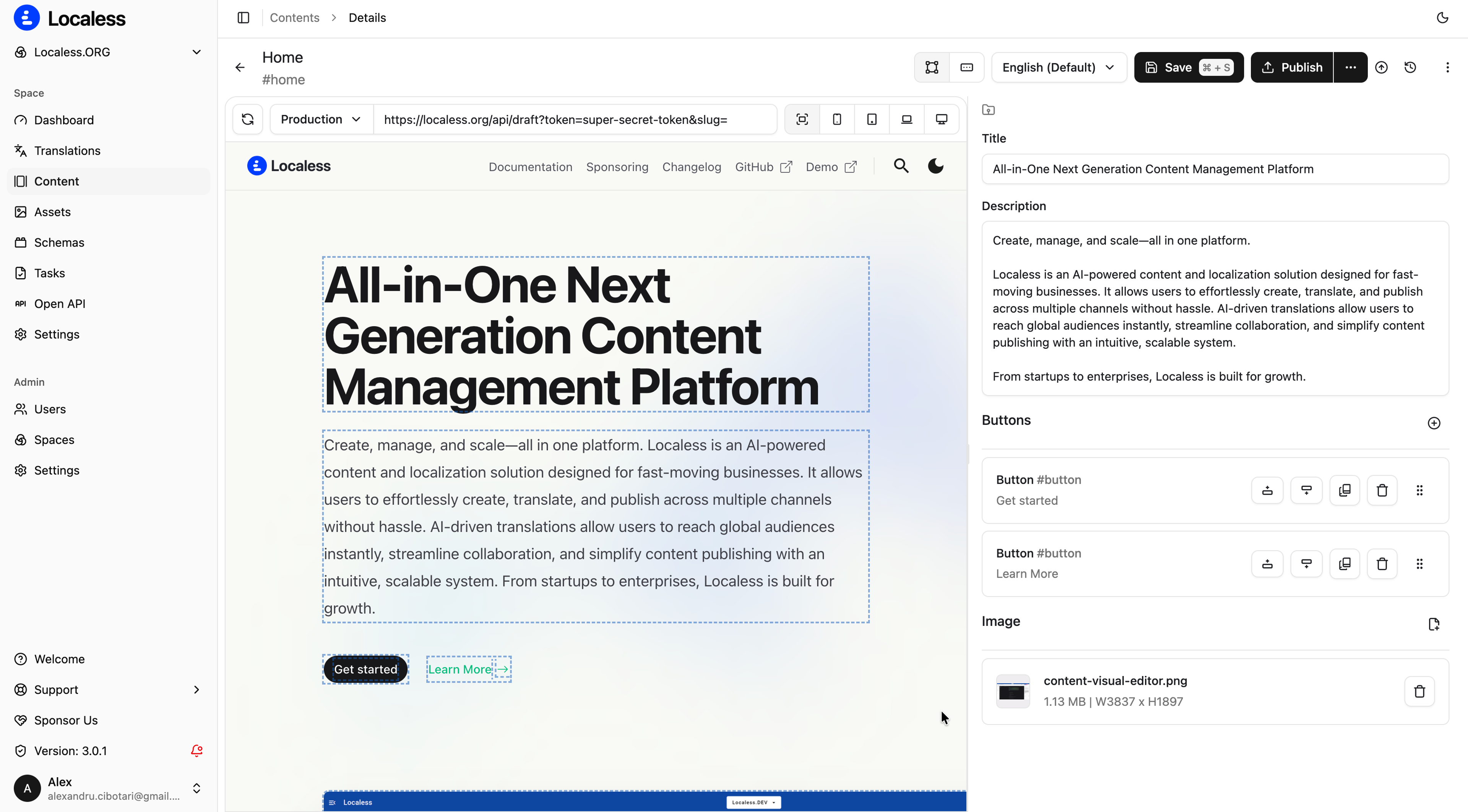
Task: Toggle the sidebar panel icon
Action: click(244, 18)
